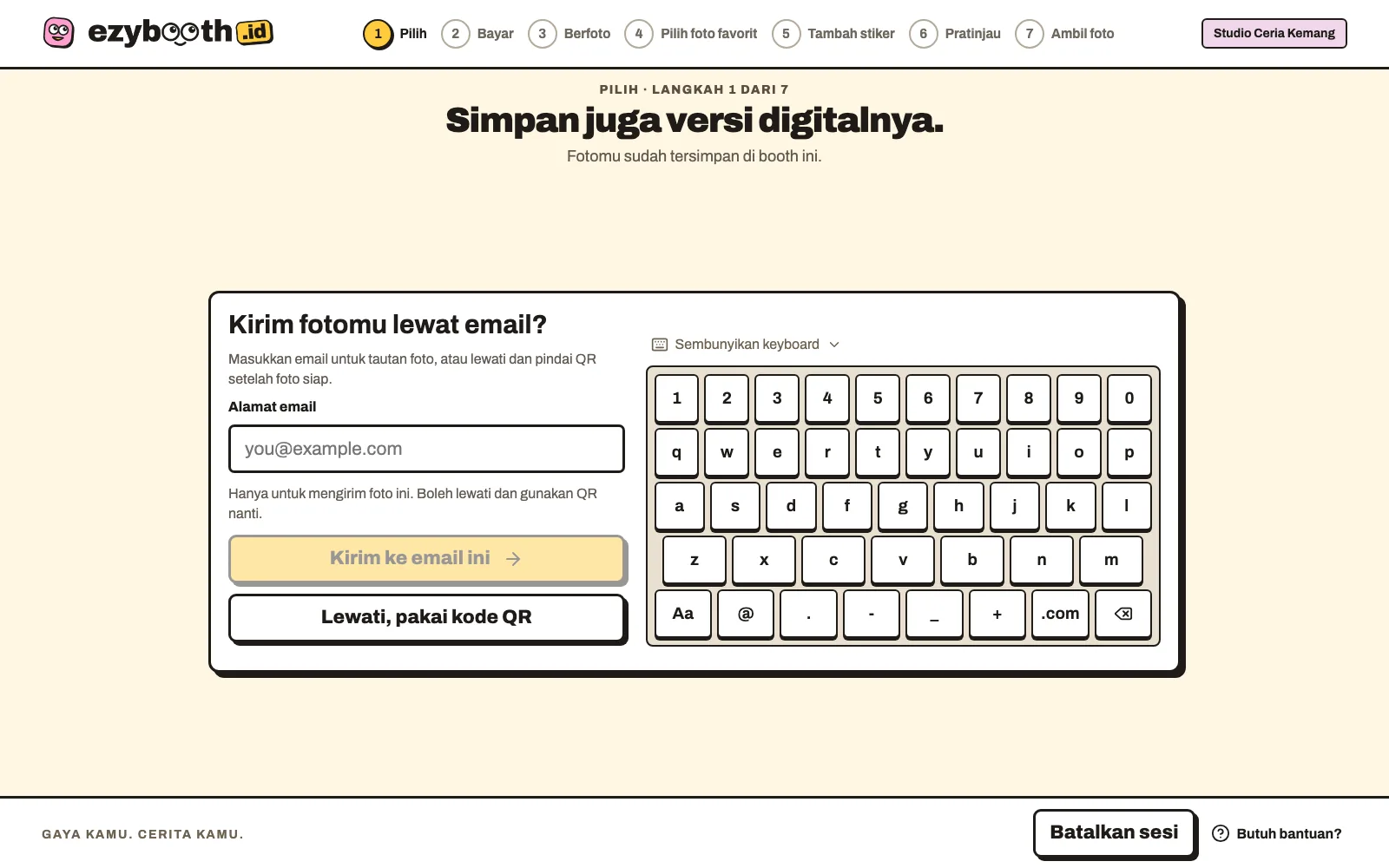Tap the letter q key
The height and width of the screenshot is (868, 1389).
[677, 452]
